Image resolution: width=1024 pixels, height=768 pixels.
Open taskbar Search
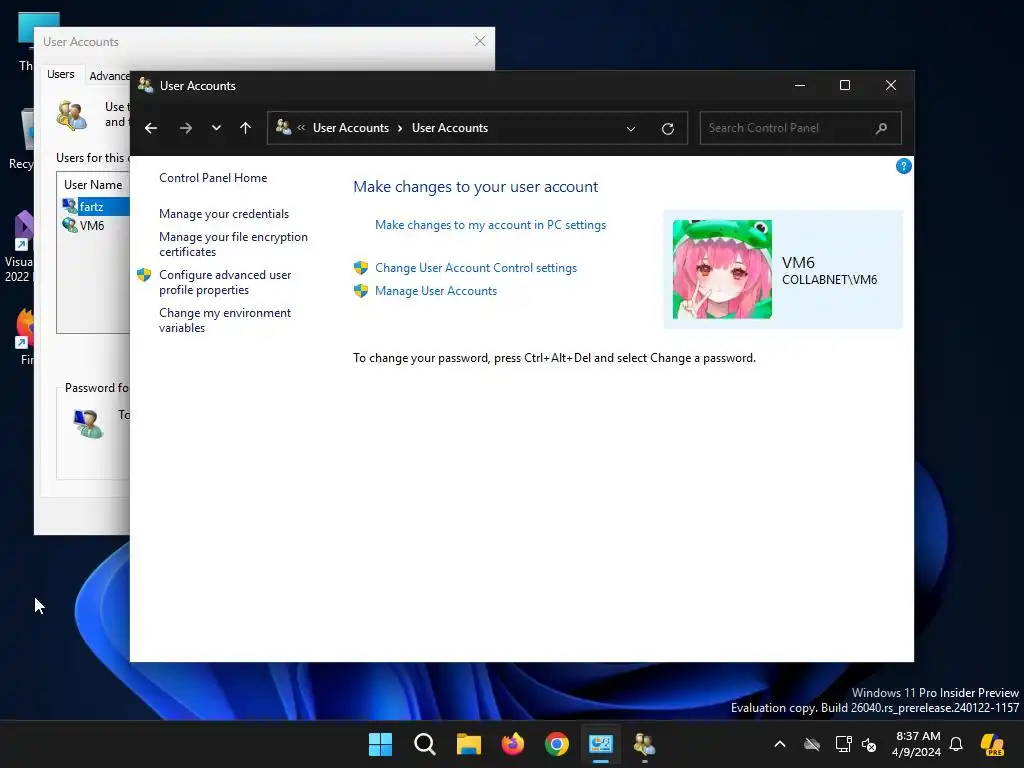(424, 744)
